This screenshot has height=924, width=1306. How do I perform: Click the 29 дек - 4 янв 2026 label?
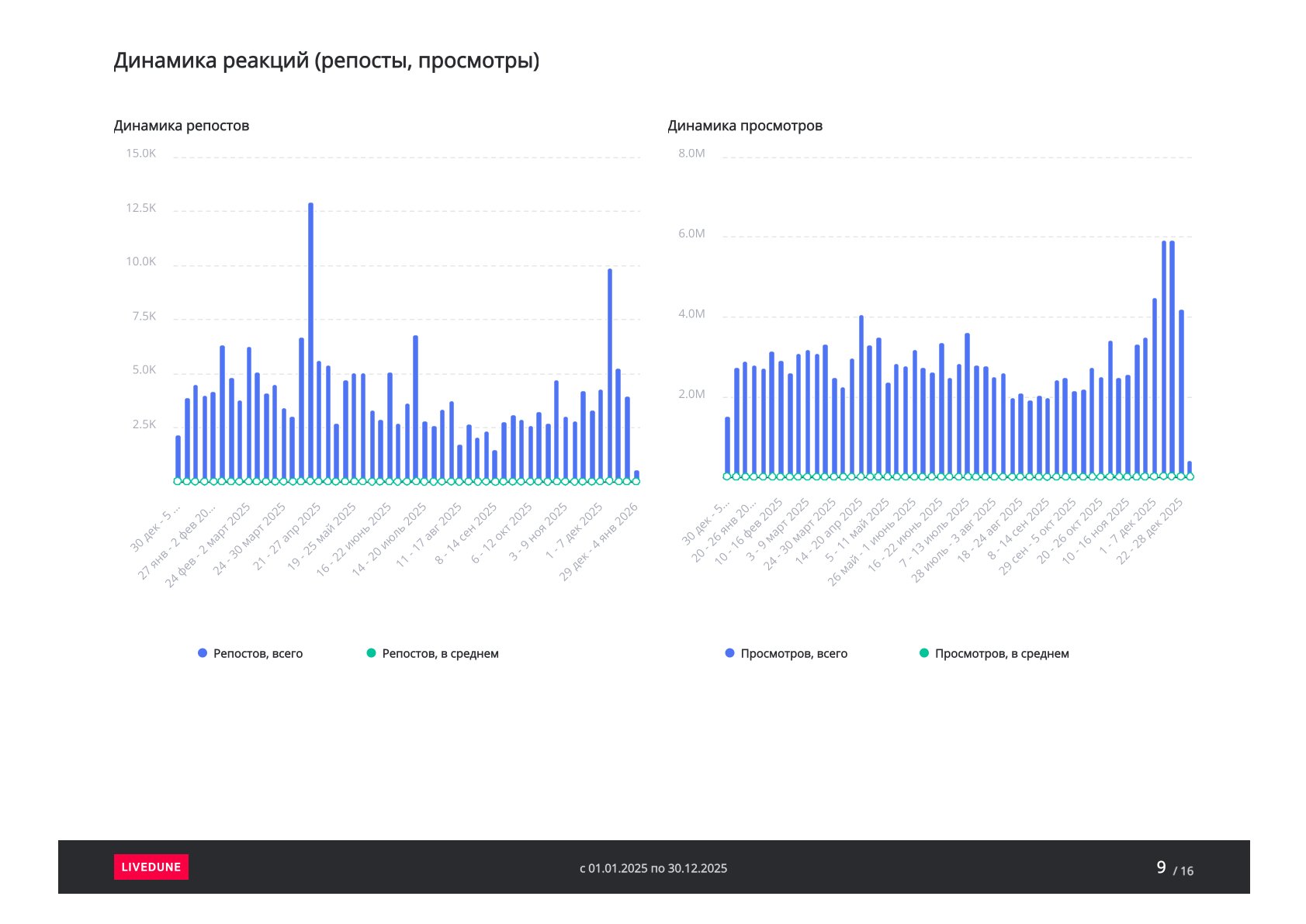click(x=600, y=541)
